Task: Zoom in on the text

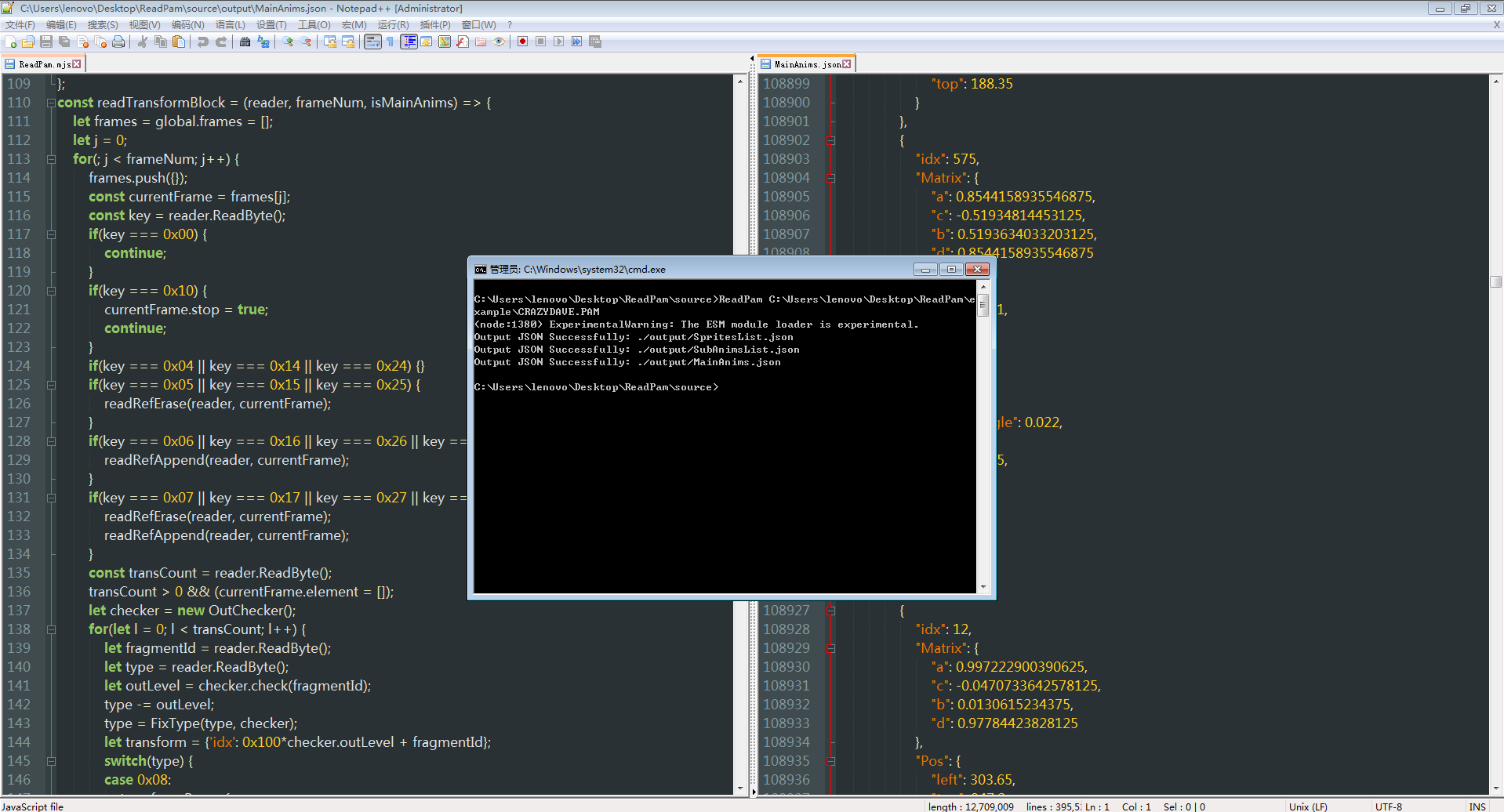Action: pos(289,42)
